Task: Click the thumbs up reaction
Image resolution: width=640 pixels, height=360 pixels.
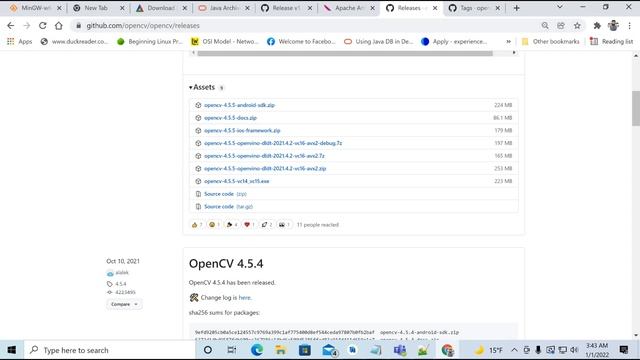Action: (197, 225)
